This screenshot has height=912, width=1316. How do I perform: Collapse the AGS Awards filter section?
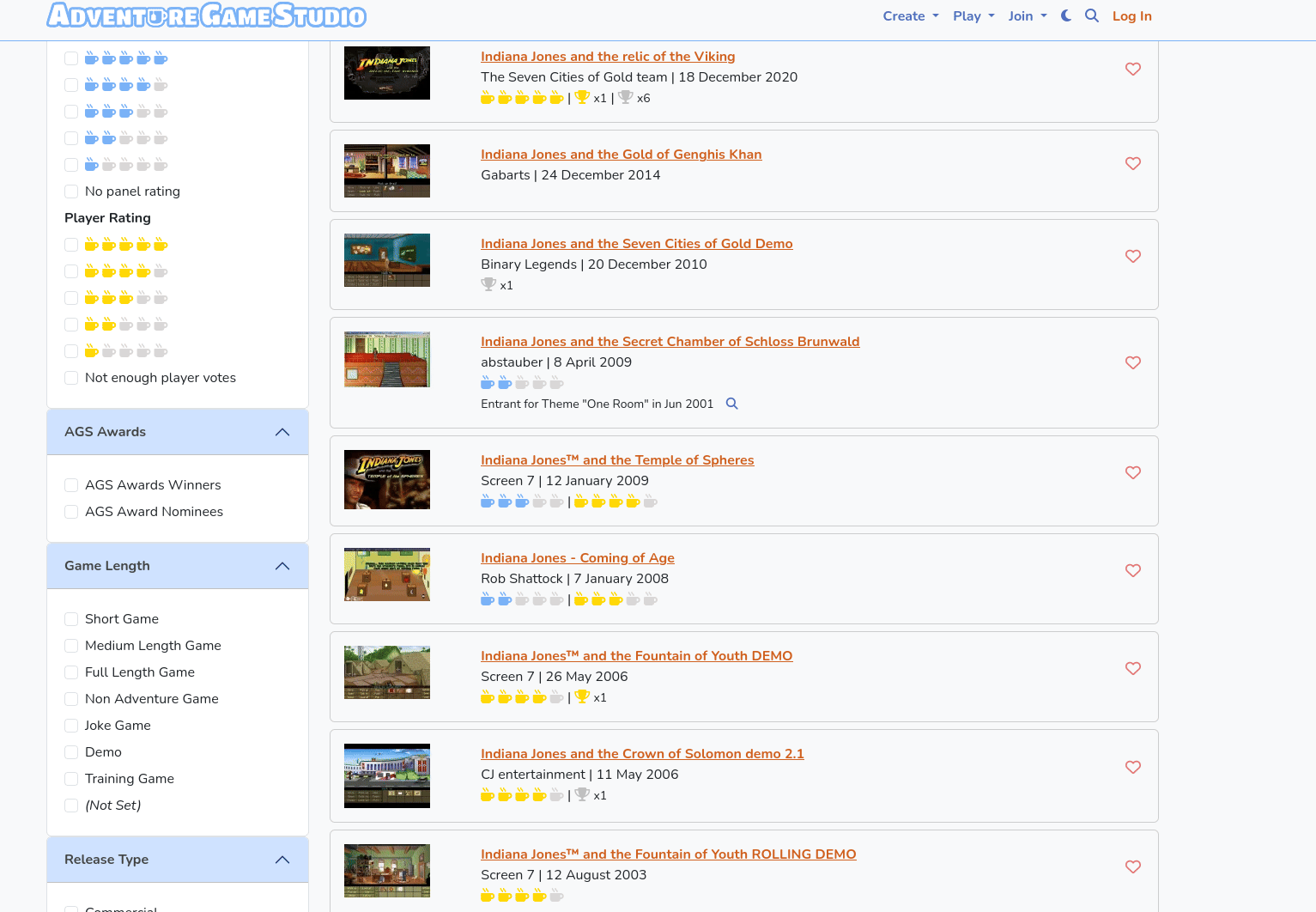click(282, 432)
